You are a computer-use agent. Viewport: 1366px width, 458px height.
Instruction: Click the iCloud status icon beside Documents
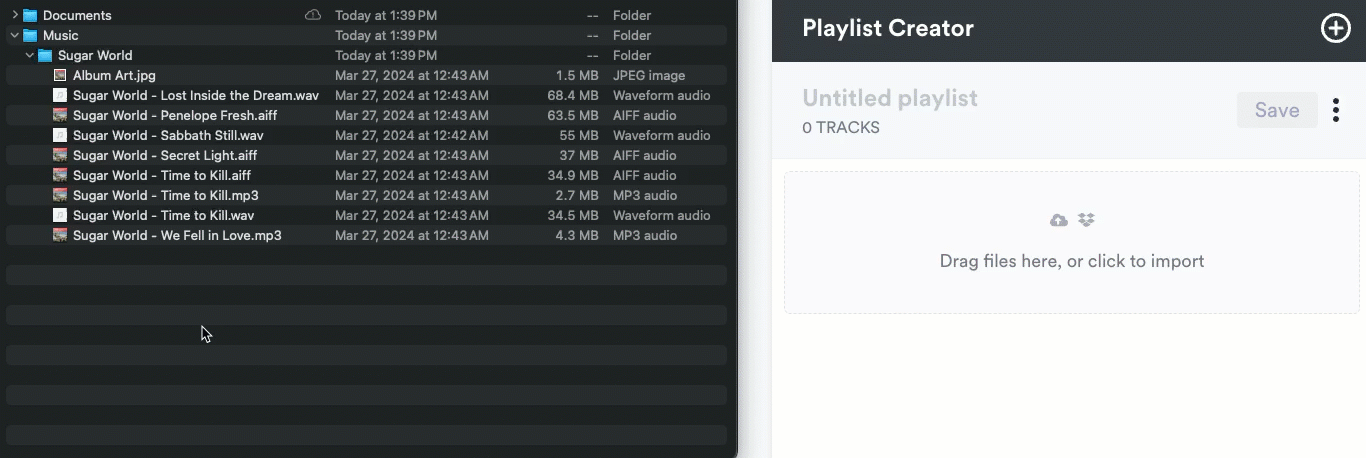[x=313, y=16]
